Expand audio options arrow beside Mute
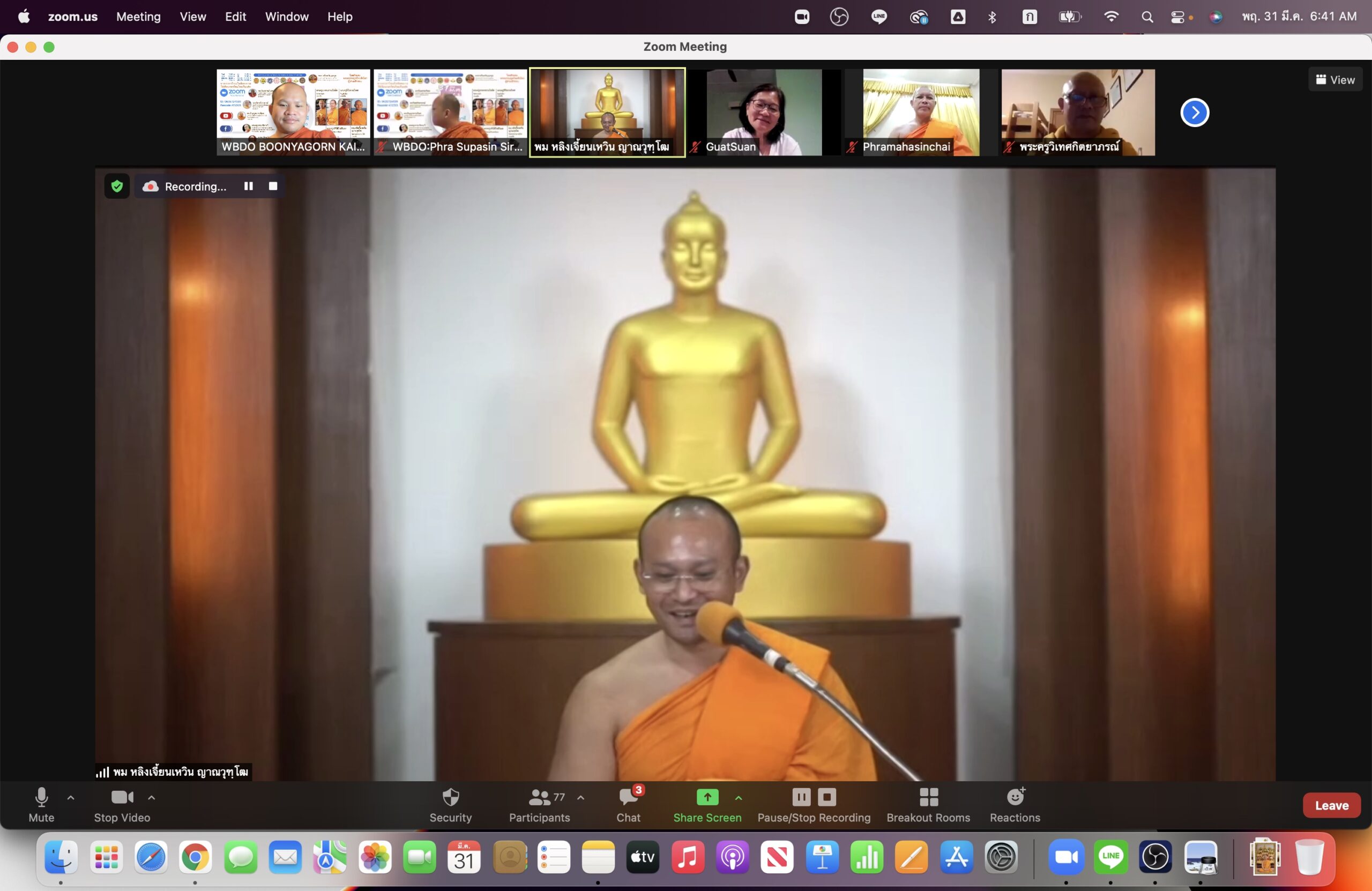The height and width of the screenshot is (891, 1372). [71, 798]
